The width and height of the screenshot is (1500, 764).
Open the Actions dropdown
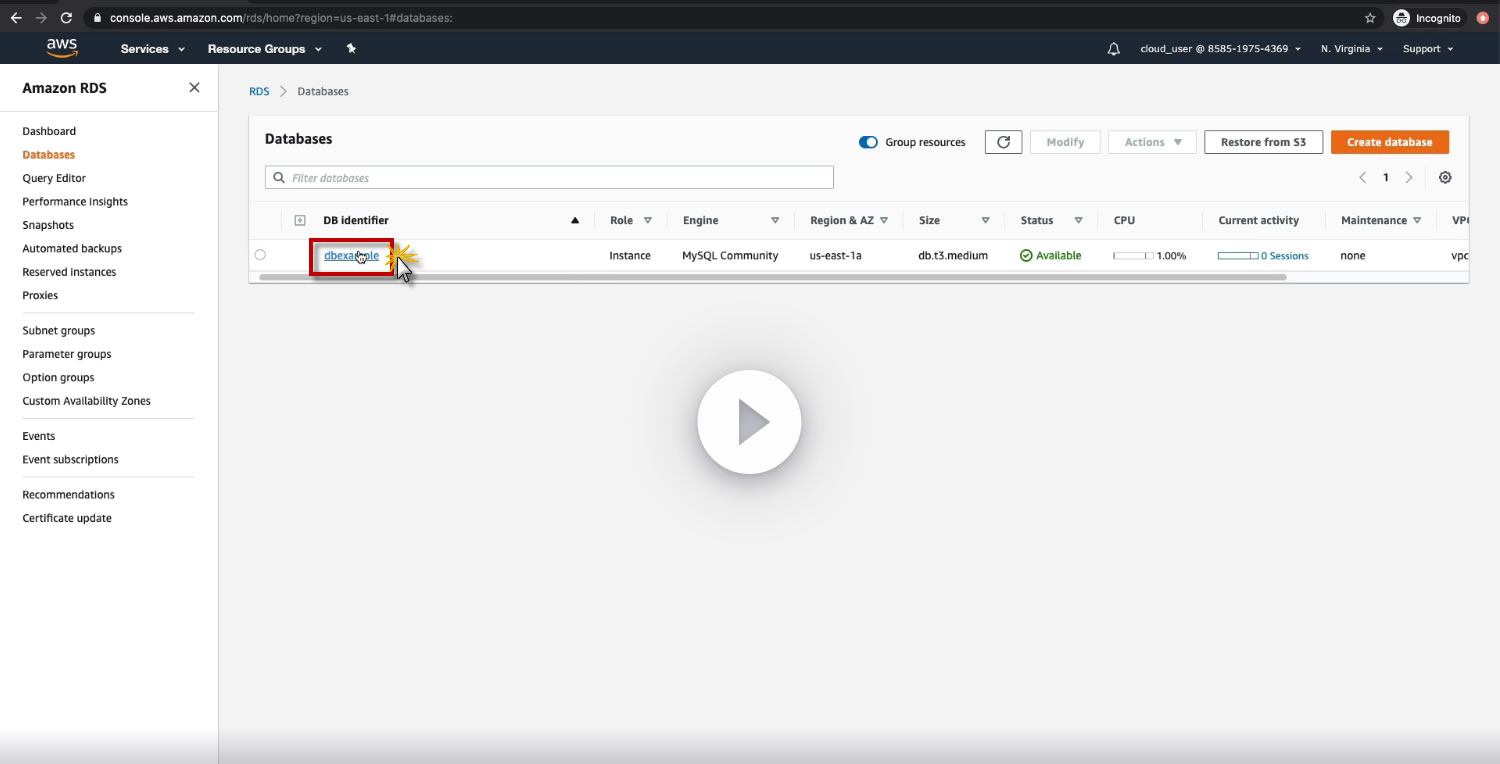(1153, 142)
